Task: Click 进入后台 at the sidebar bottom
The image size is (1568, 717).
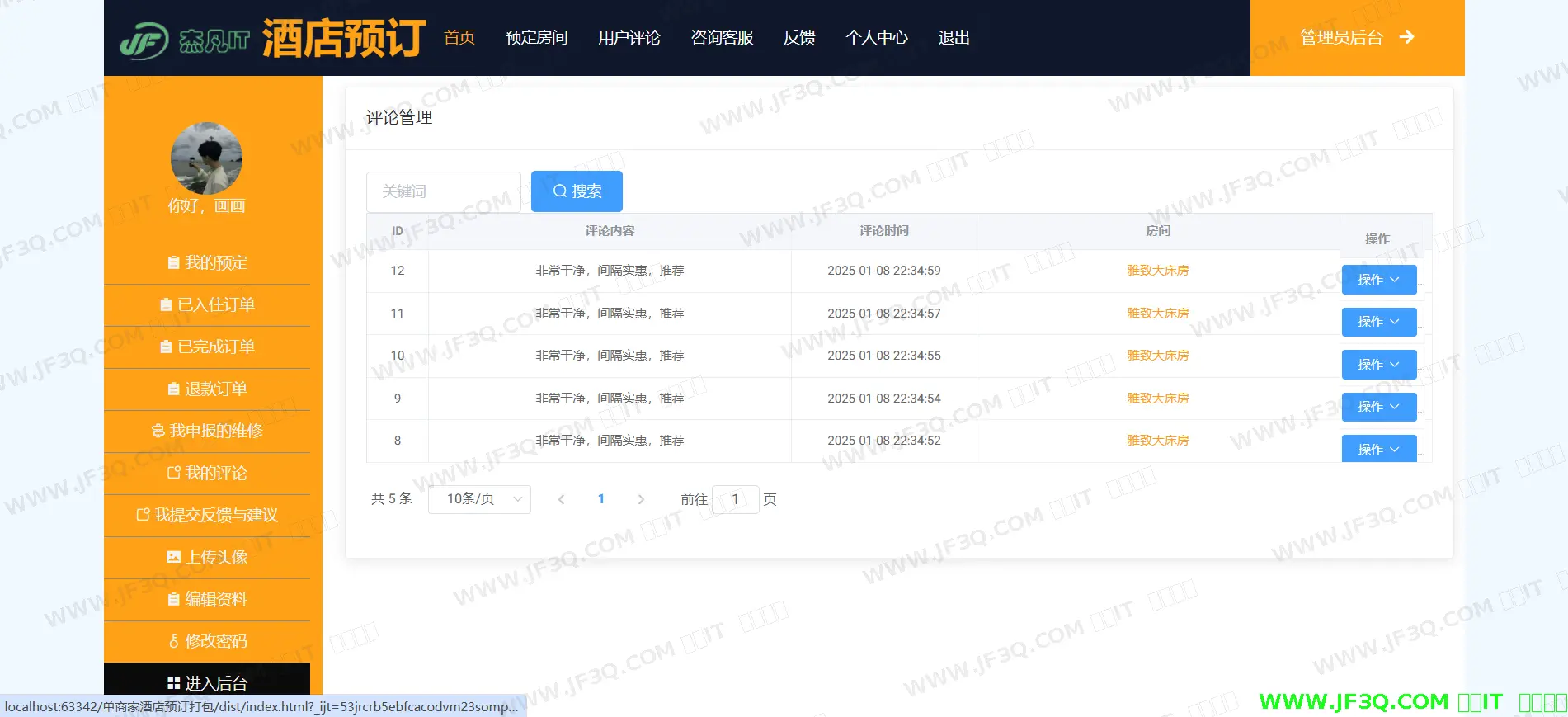Action: 207,682
